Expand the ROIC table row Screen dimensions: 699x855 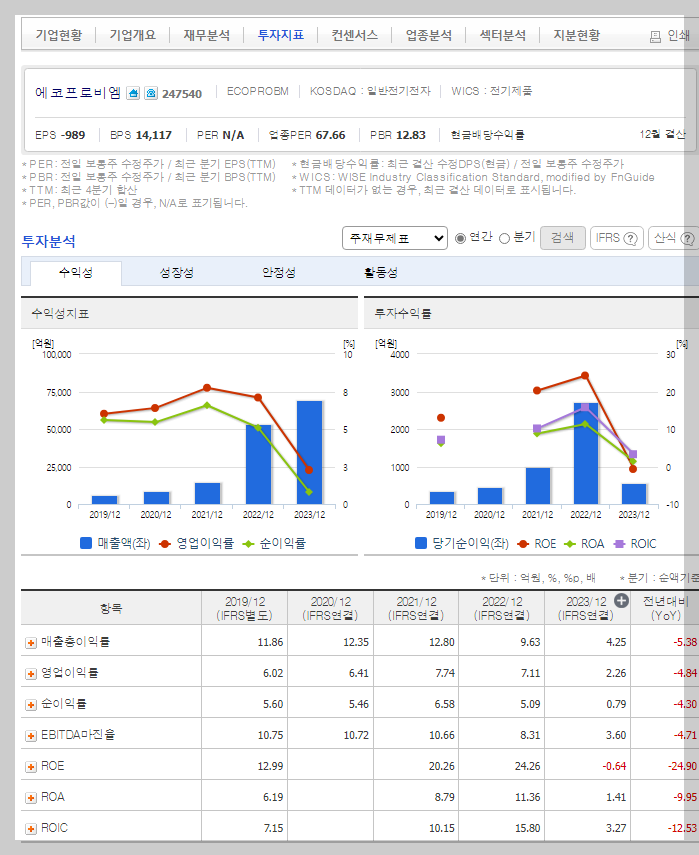point(31,829)
